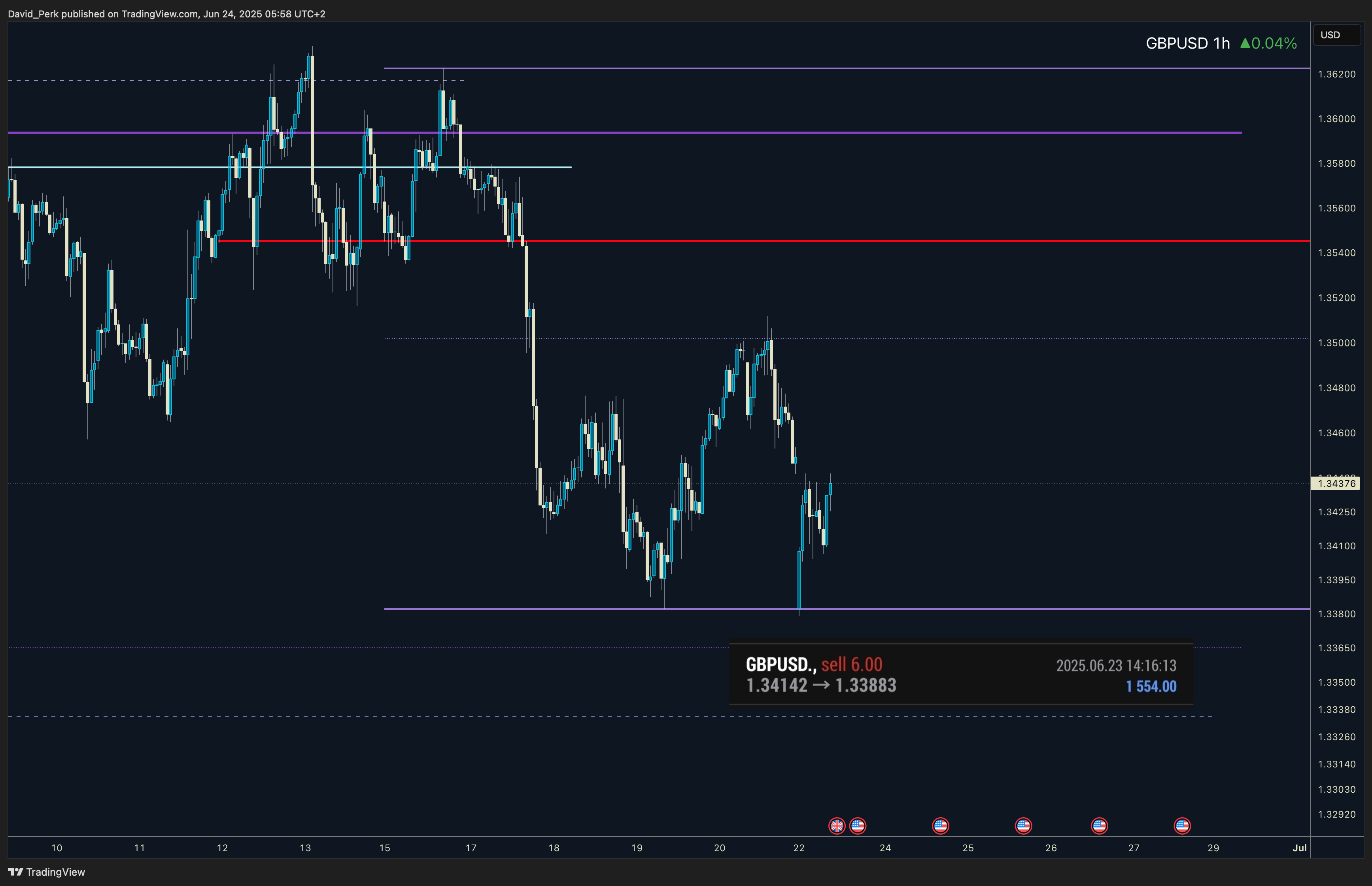The image size is (1372, 886).
Task: Click the 1.34600 price axis label
Action: click(1336, 433)
